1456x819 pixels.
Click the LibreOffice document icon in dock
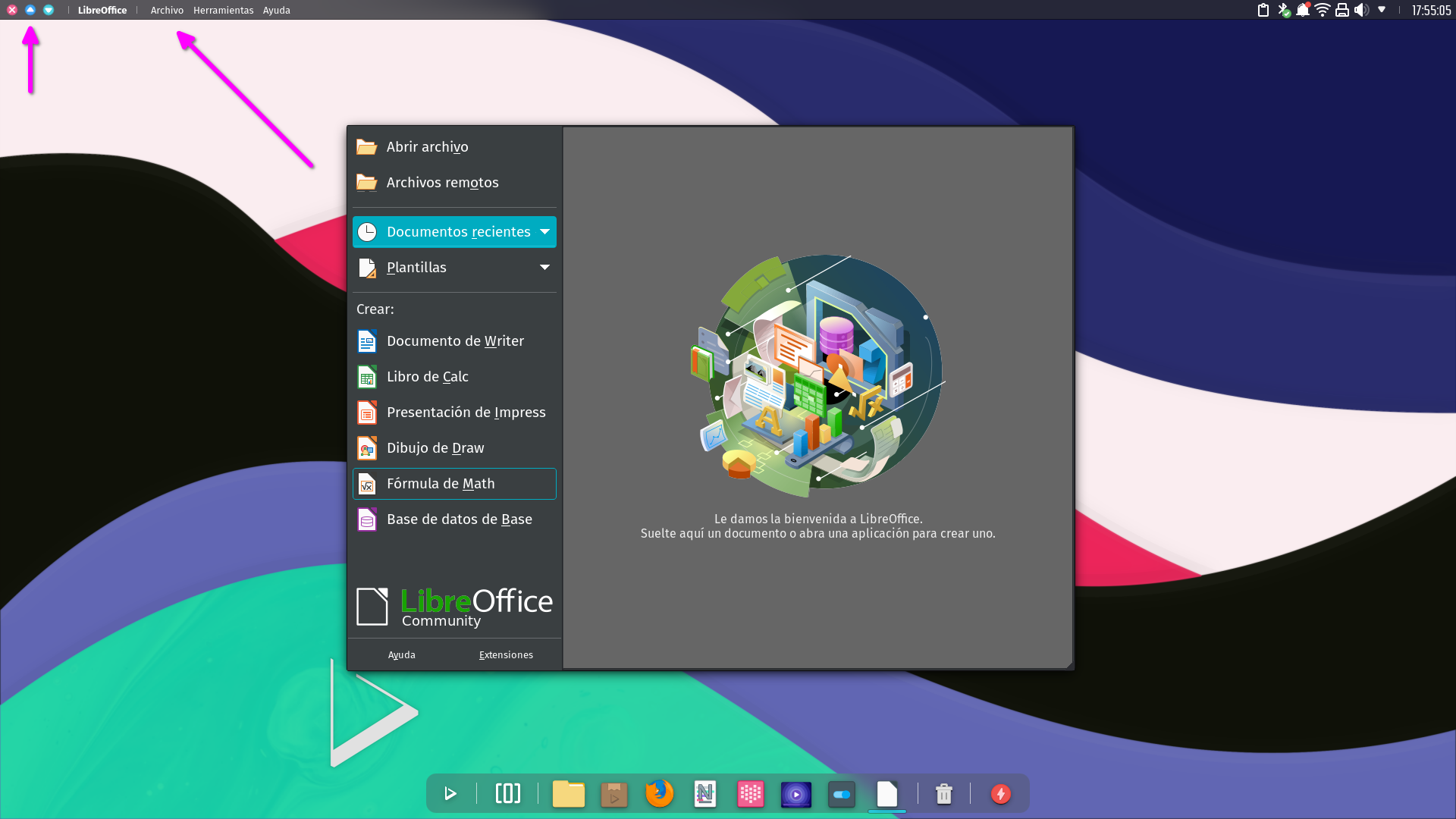pos(887,794)
